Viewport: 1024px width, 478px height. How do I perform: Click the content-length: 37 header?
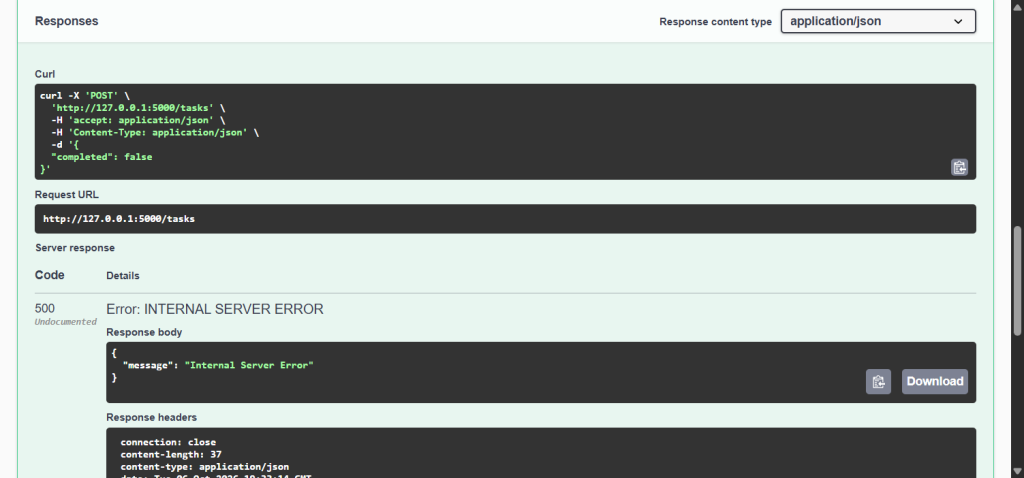coord(172,454)
